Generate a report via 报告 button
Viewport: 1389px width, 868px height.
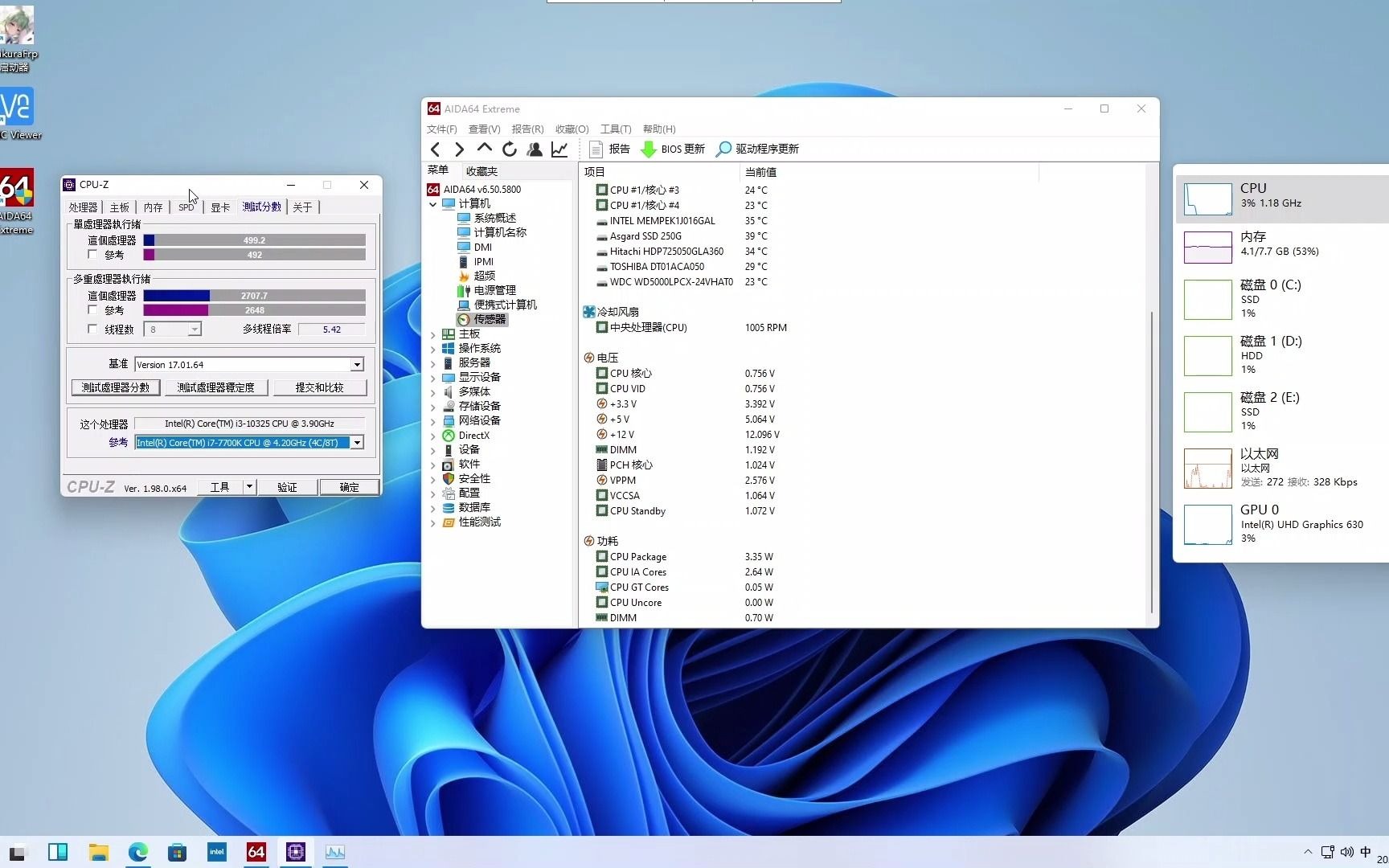[609, 149]
